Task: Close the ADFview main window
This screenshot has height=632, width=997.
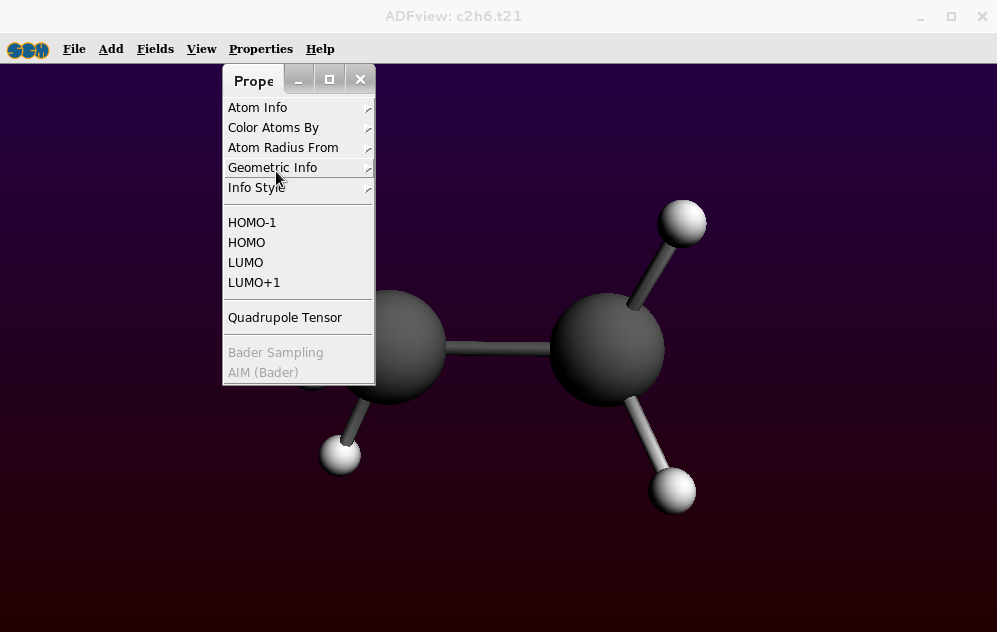Action: pos(981,16)
